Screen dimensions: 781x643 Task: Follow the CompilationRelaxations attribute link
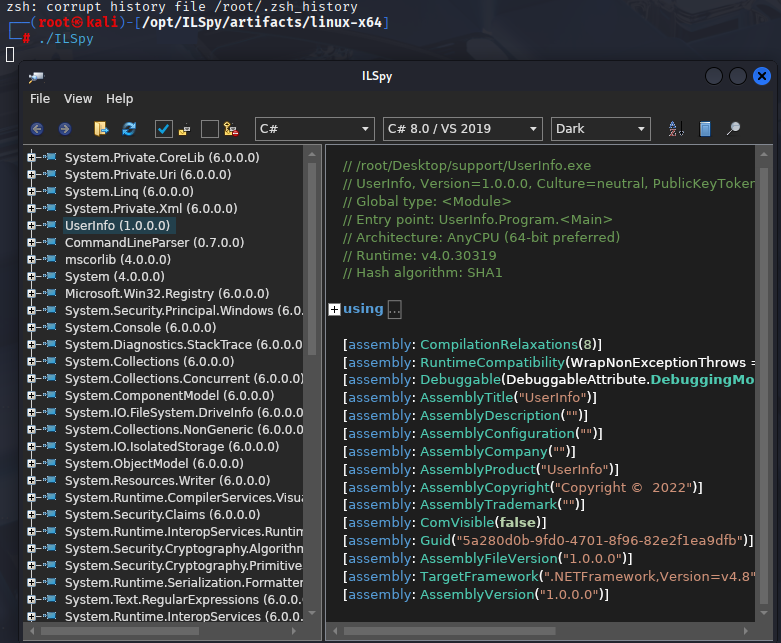tap(499, 344)
